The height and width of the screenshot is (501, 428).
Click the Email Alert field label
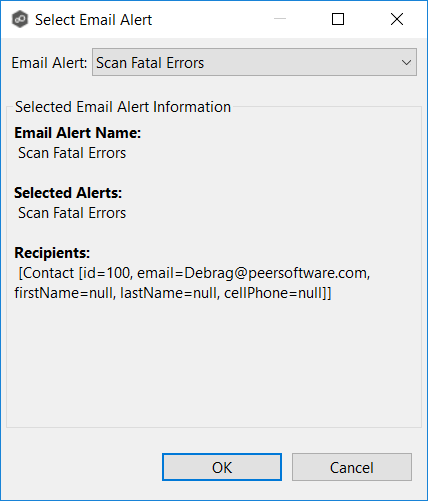[49, 63]
